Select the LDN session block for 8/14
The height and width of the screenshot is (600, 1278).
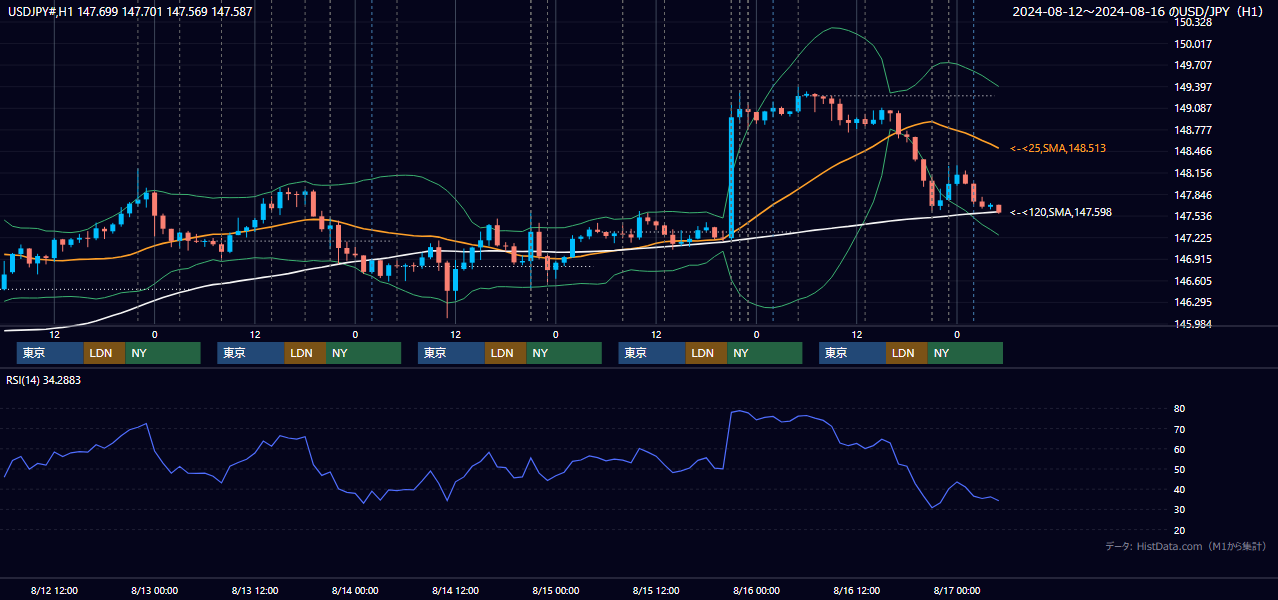click(x=505, y=353)
